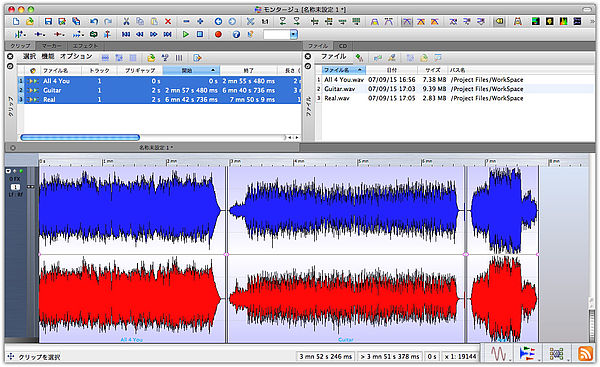Close the clip panel with its X button

(x=10, y=57)
